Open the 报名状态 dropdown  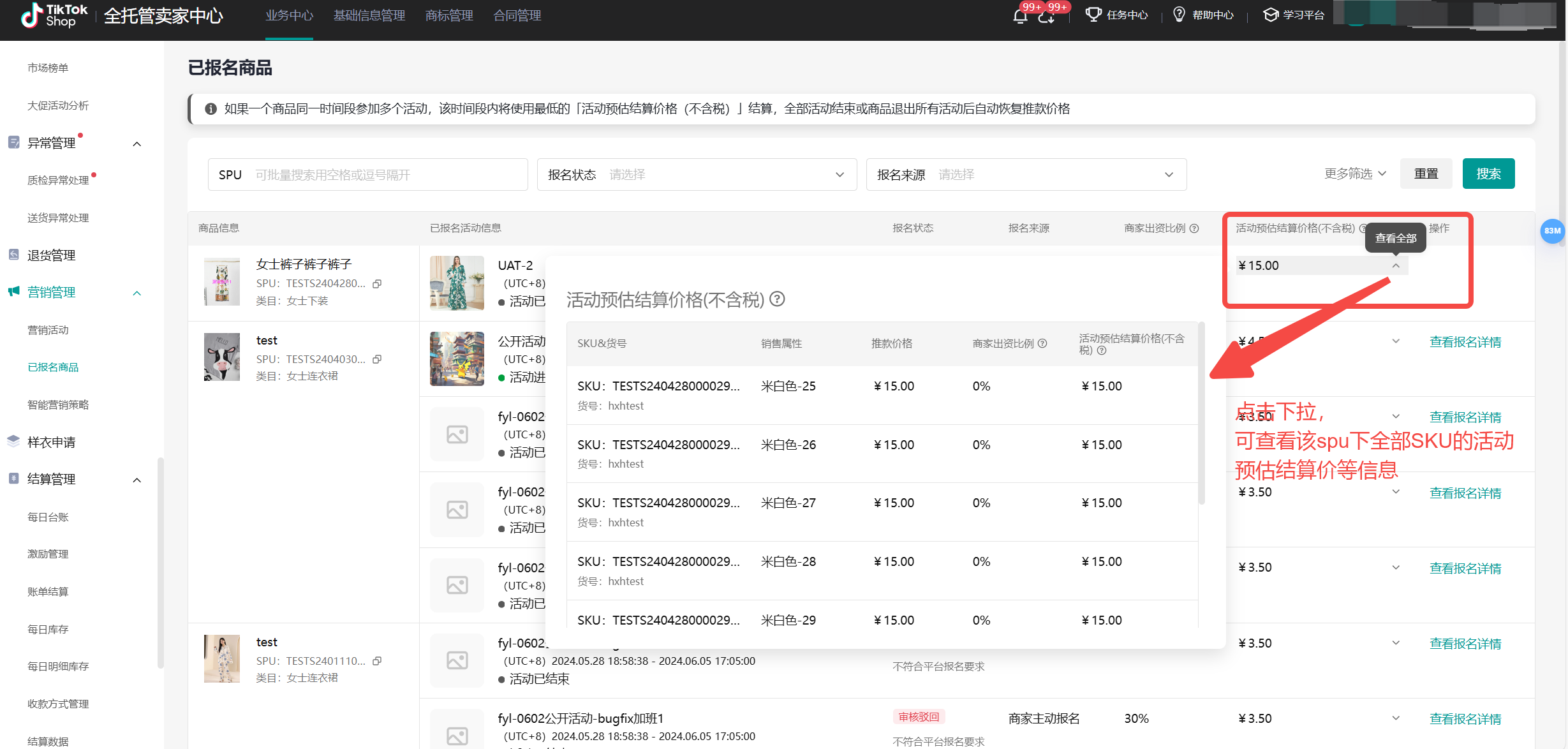(697, 174)
